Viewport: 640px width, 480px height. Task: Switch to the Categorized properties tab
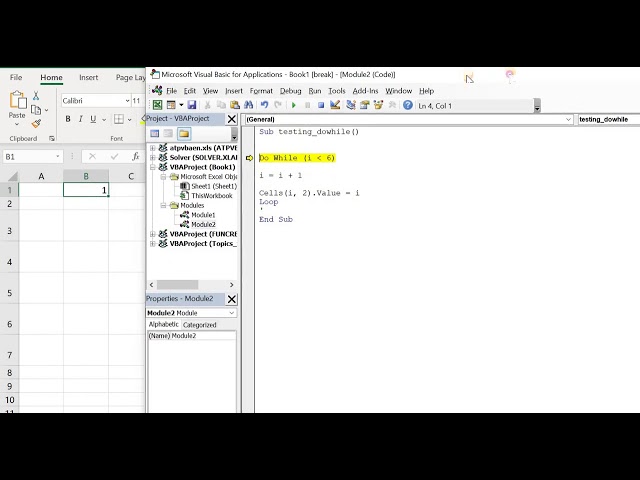coord(200,325)
